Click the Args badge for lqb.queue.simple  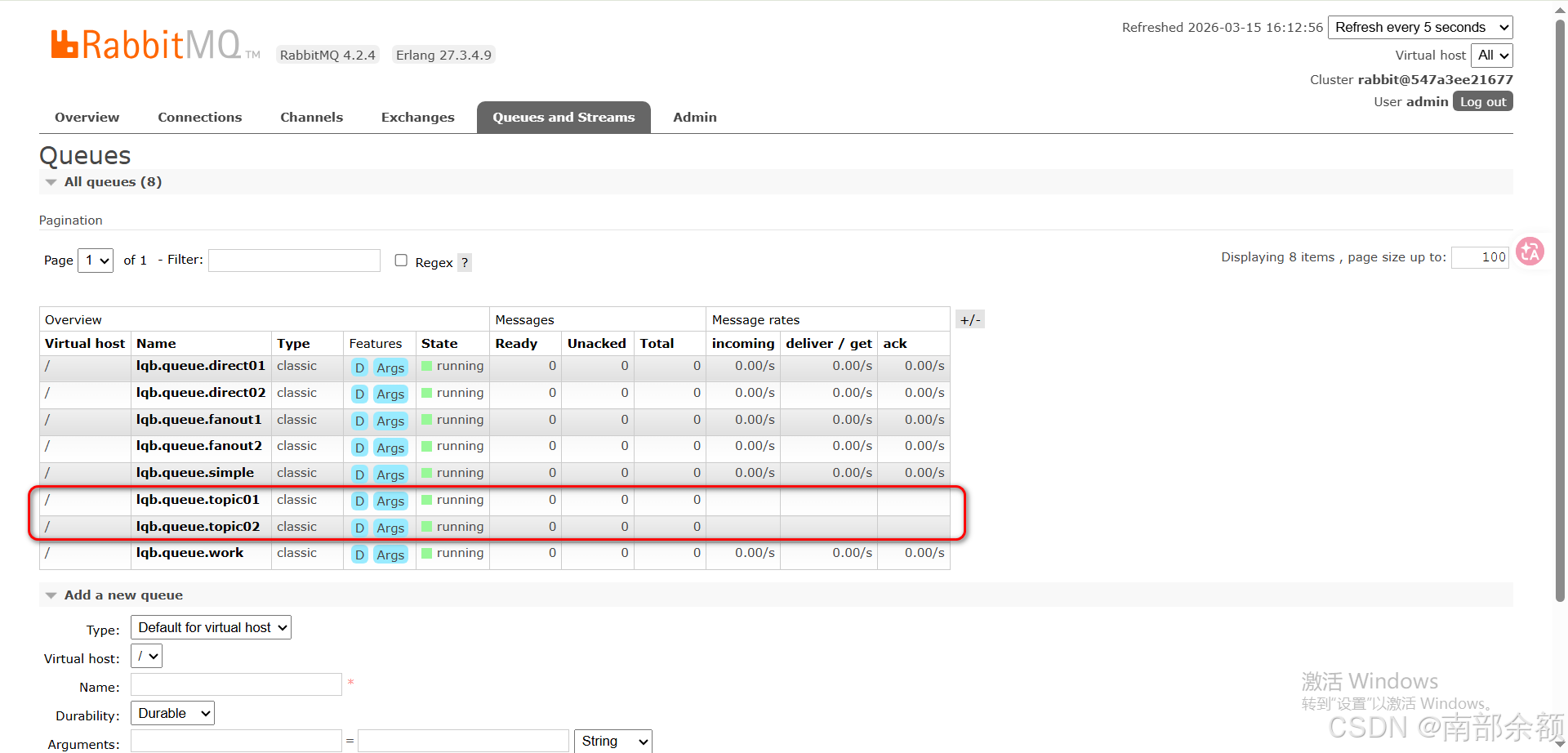[390, 475]
